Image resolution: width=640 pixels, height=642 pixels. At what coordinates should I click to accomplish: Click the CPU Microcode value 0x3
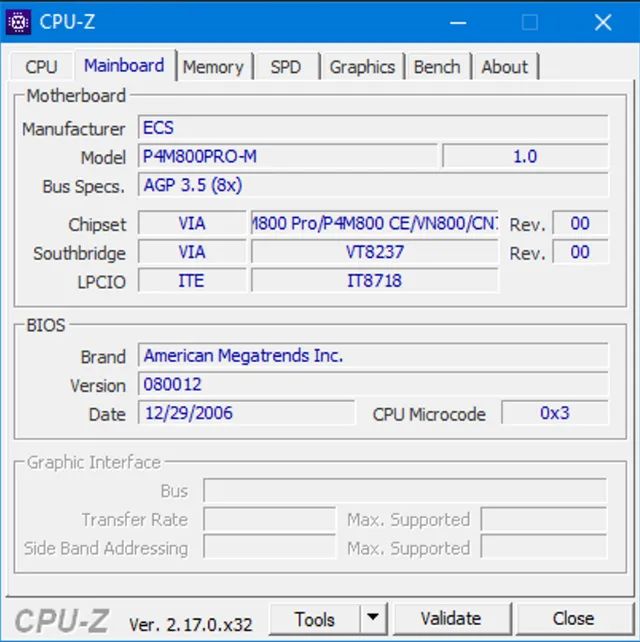click(555, 413)
